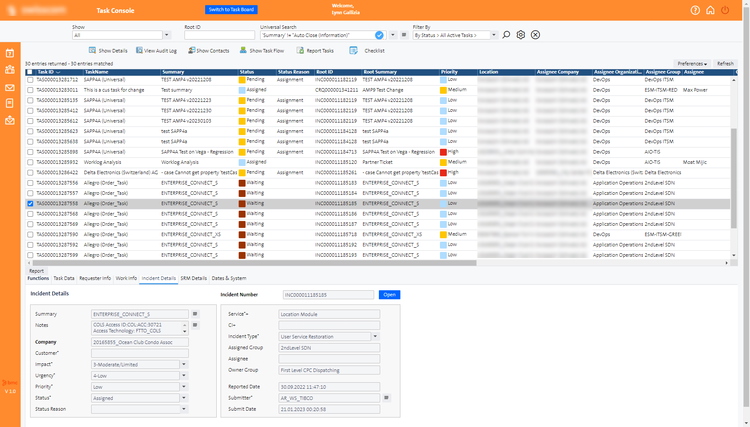This screenshot has width=750, height=427.
Task: Open the help question mark icon
Action: pyautogui.click(x=695, y=10)
